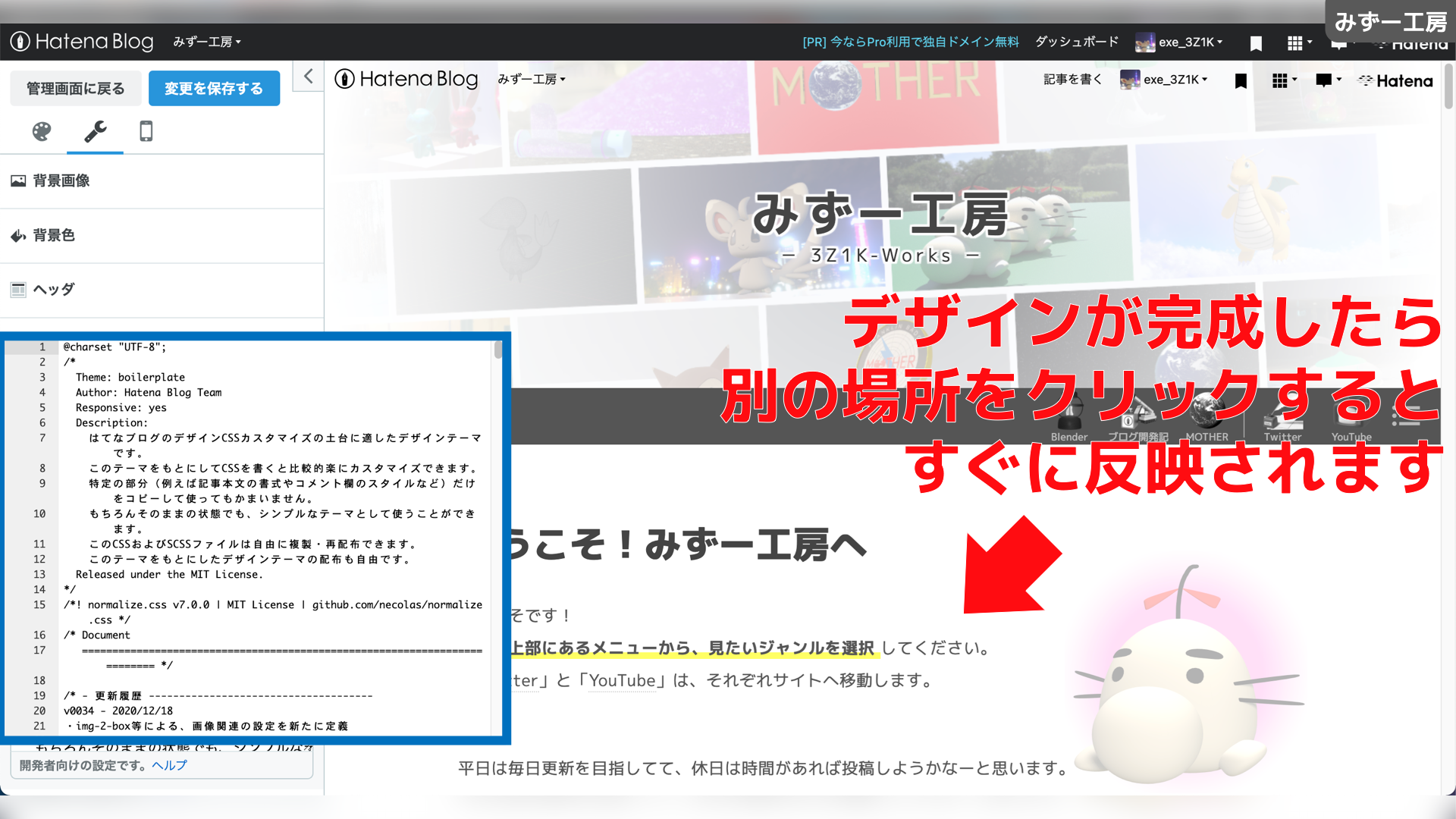This screenshot has height=819, width=1456.
Task: Click the CSS line "Responsive: yes"
Action: 121,407
